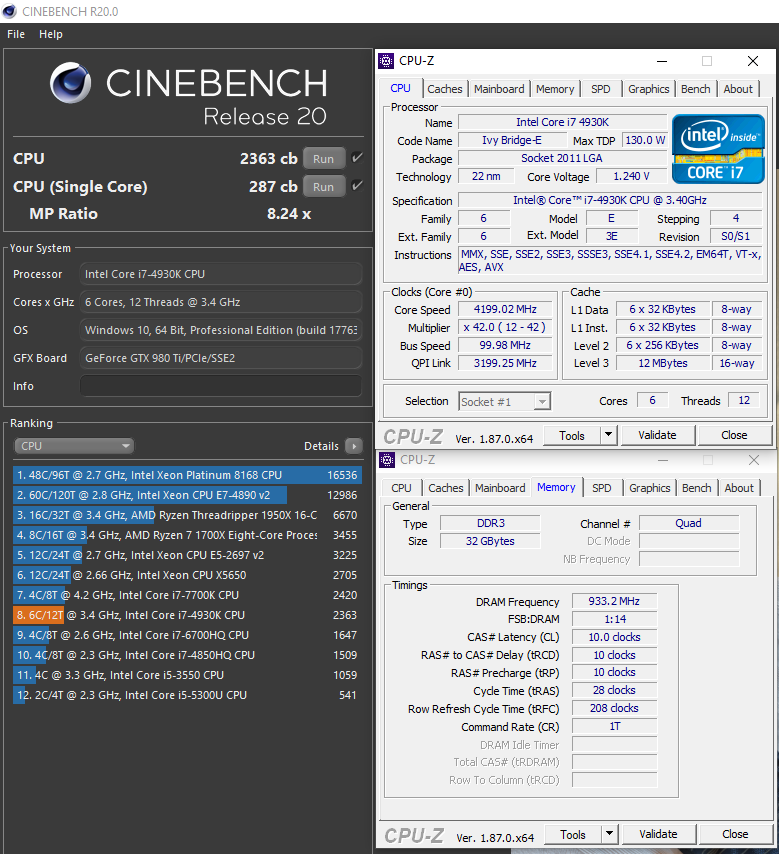Expand Tools arrow in top CPU-Z window
Viewport: 779px width, 854px height.
point(608,435)
